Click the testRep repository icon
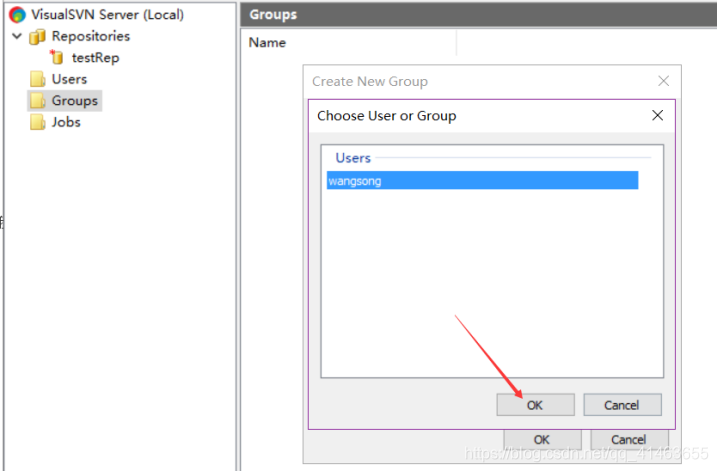718x472 pixels. click(57, 57)
